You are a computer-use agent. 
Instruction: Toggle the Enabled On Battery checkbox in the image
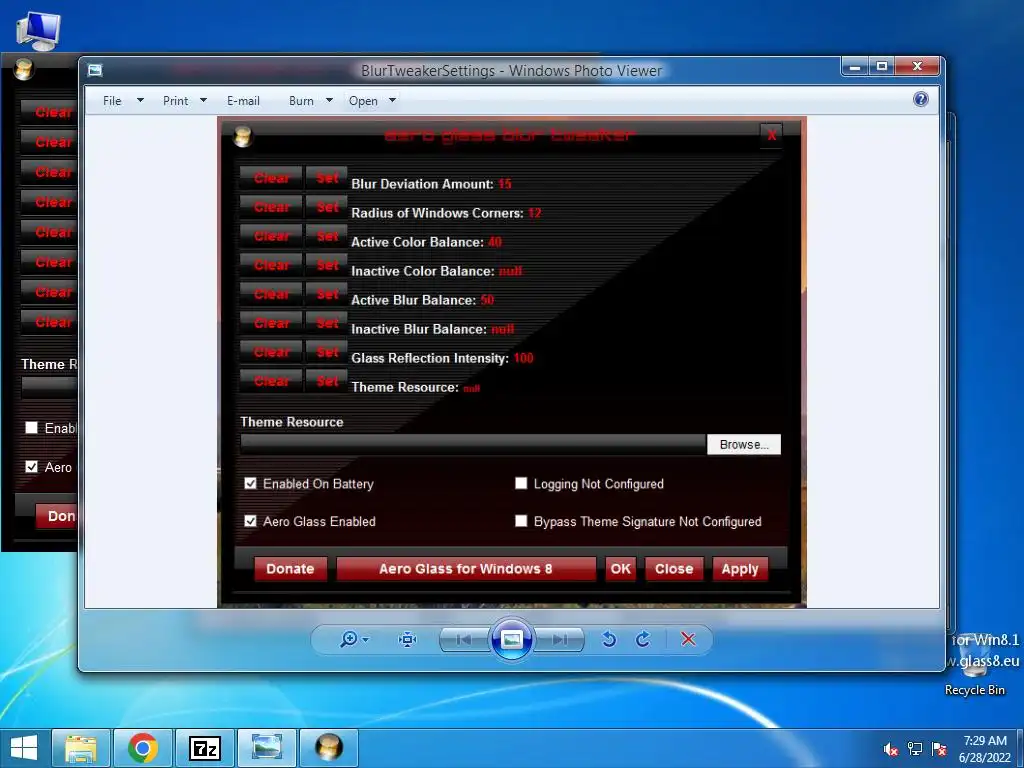250,483
